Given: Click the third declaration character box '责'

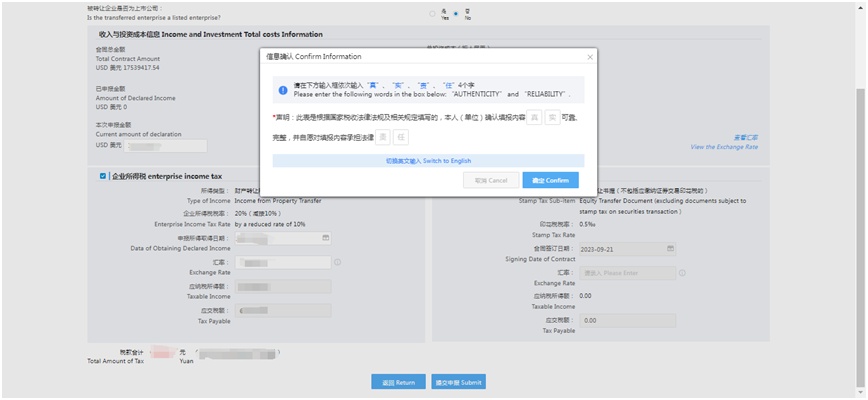Looking at the screenshot, I should [384, 137].
